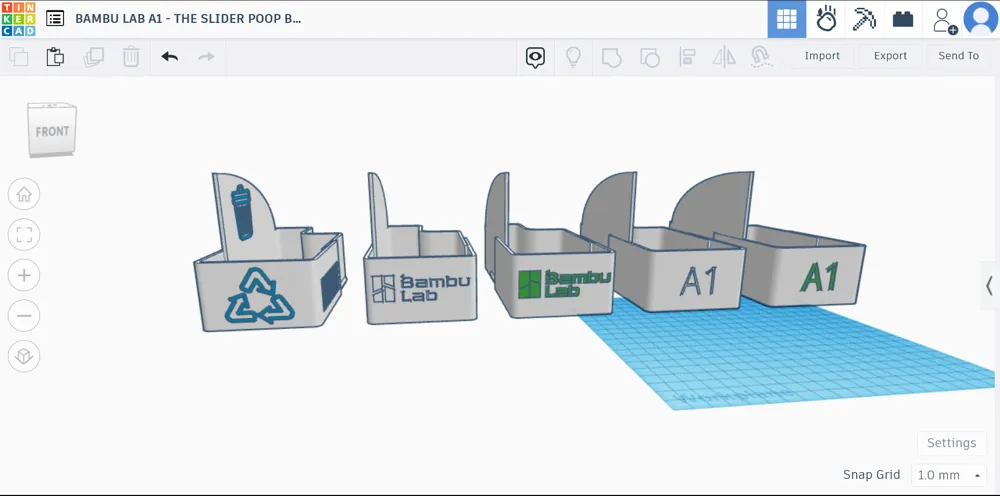The image size is (1000, 496).
Task: Open the Notes tool
Action: coord(535,57)
